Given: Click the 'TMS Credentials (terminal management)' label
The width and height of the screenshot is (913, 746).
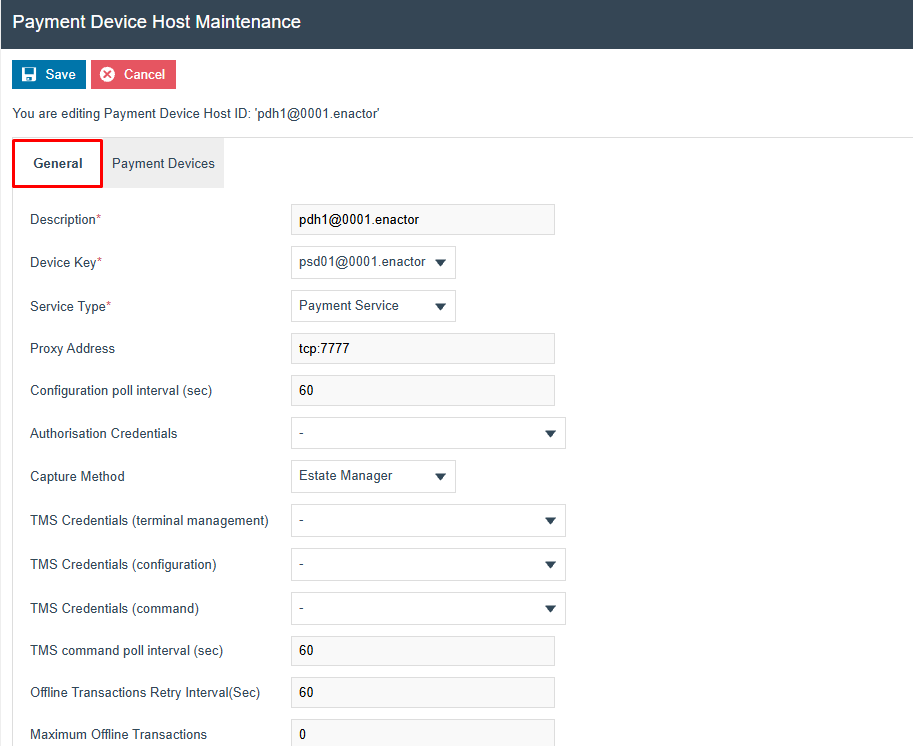Looking at the screenshot, I should tap(150, 521).
